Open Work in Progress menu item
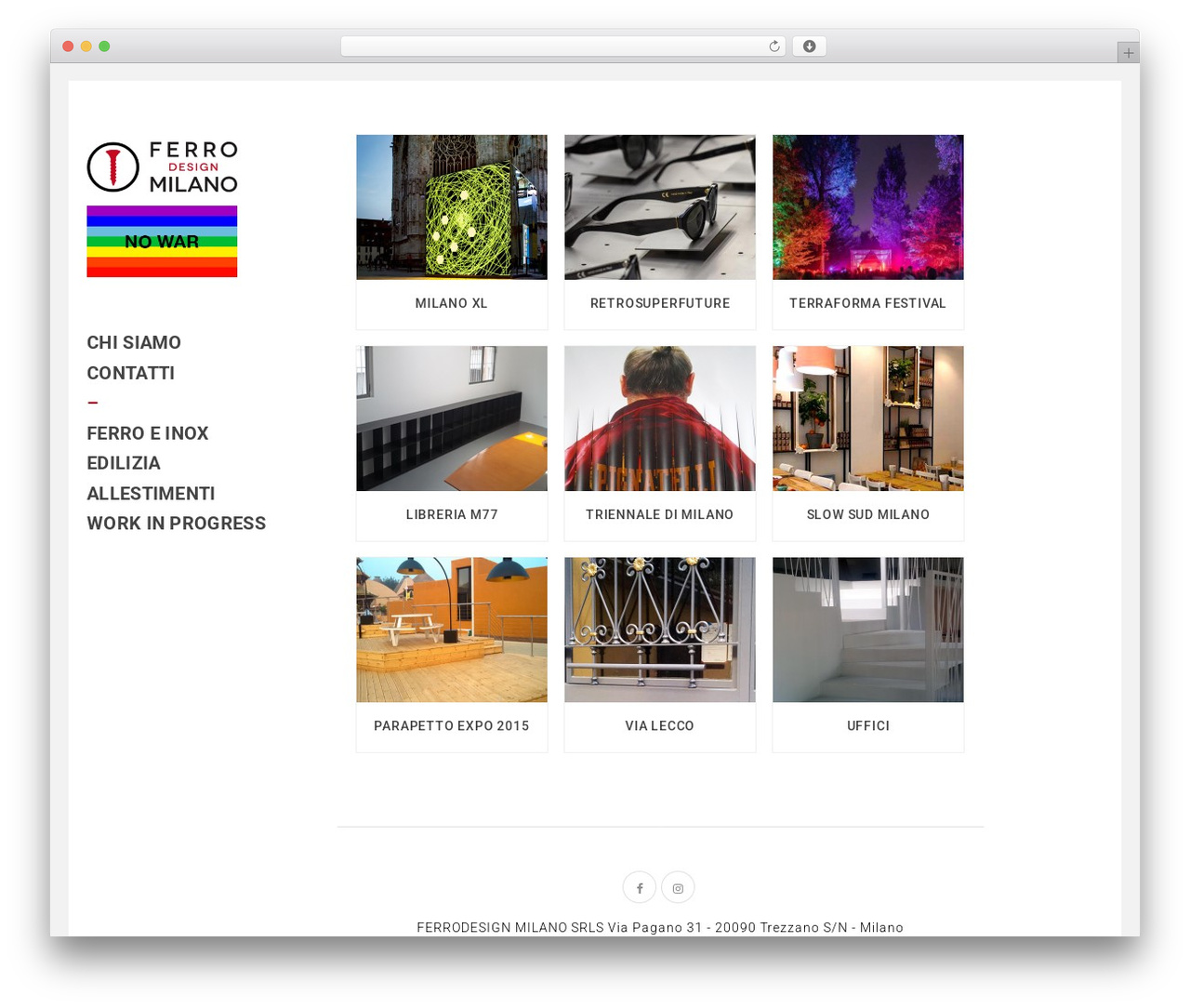 pos(177,524)
